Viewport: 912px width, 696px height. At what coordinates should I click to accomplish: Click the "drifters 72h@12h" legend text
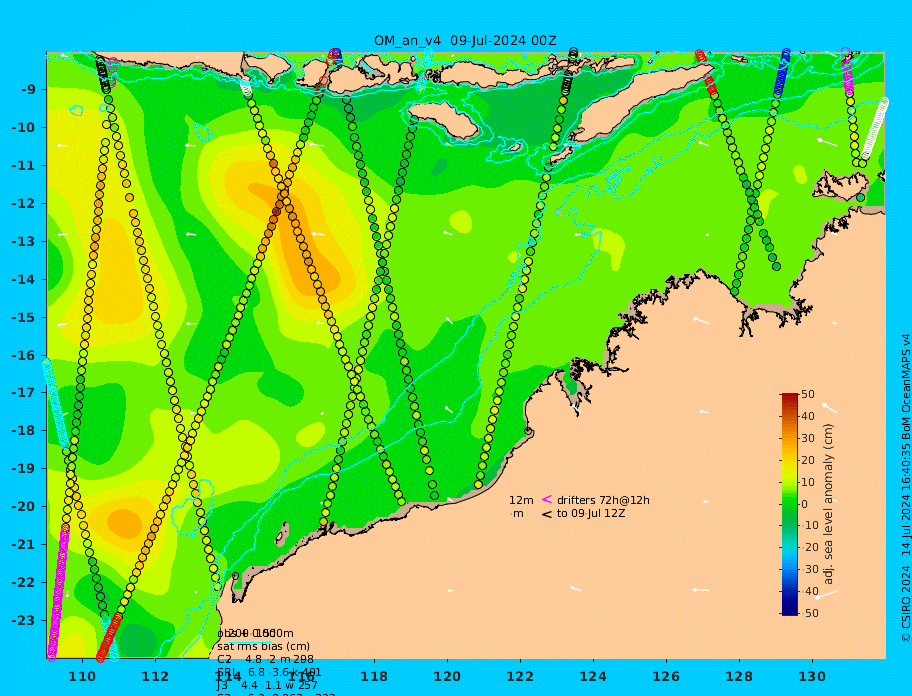pos(603,501)
